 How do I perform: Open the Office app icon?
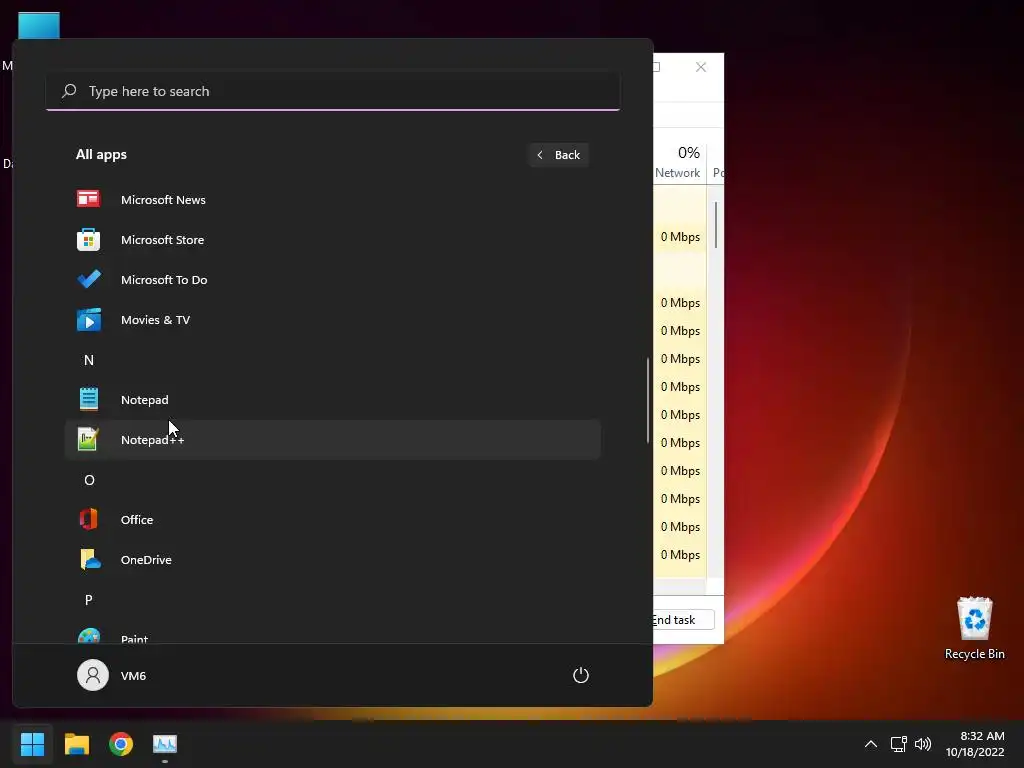click(89, 519)
